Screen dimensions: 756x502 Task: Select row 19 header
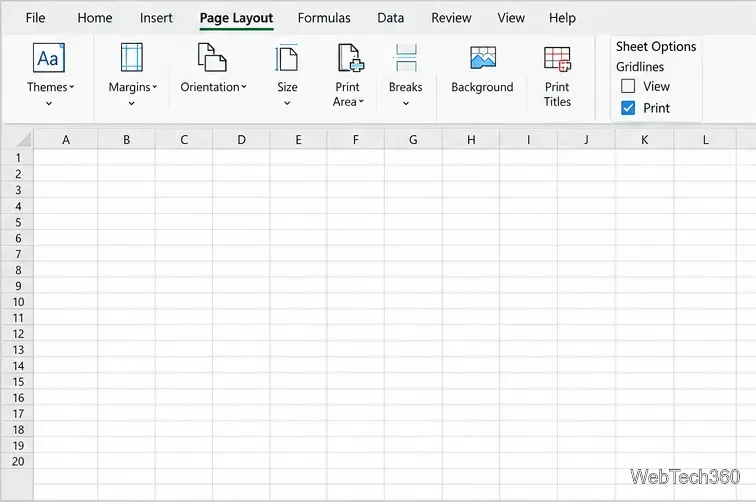click(x=18, y=445)
